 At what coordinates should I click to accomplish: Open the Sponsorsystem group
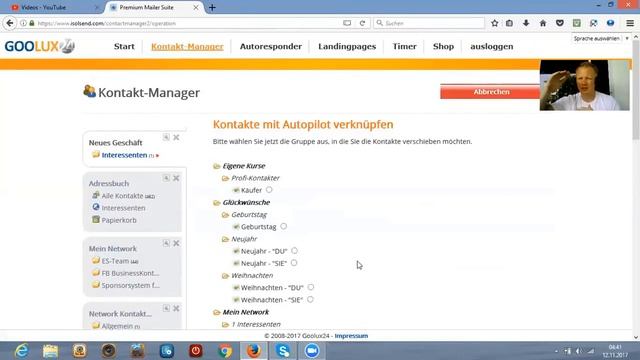tap(130, 285)
